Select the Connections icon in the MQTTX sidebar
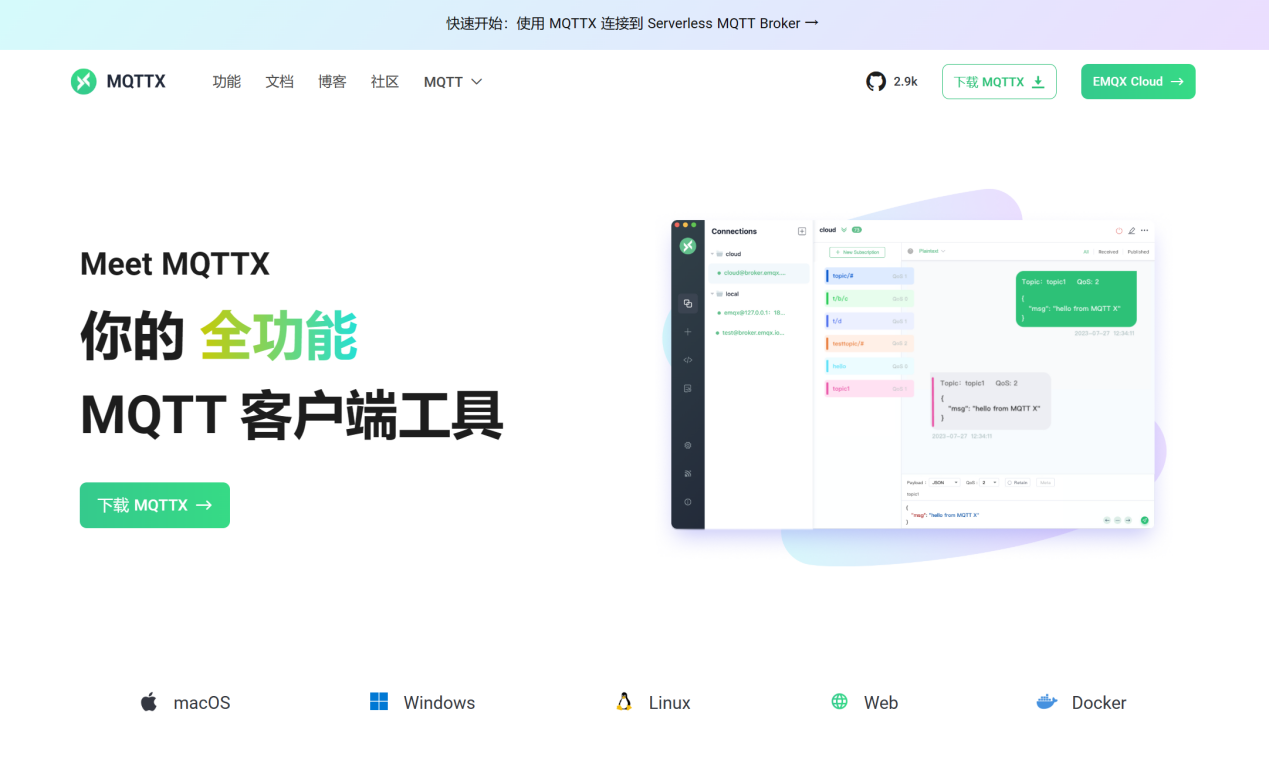1269x767 pixels. (687, 303)
